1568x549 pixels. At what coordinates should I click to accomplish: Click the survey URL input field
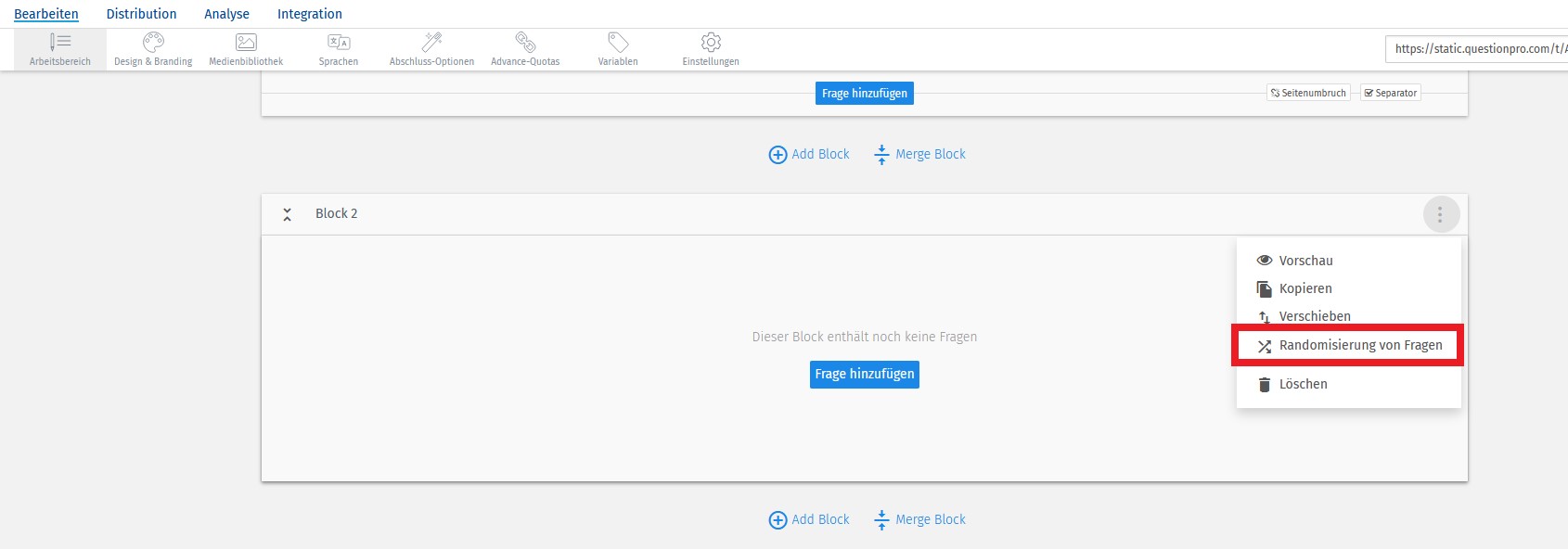pyautogui.click(x=1476, y=49)
